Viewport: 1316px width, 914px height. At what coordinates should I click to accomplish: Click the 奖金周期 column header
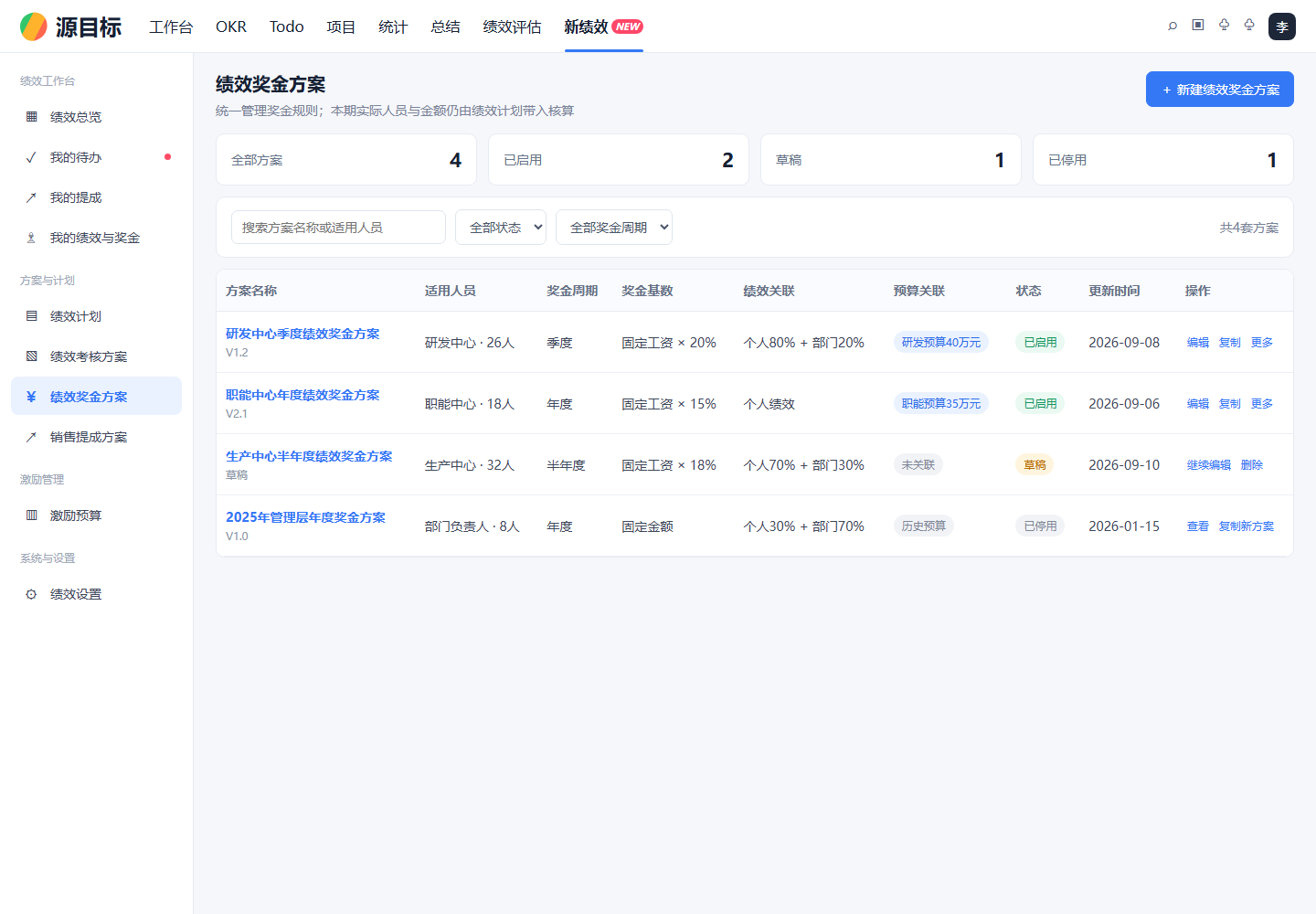tap(572, 291)
